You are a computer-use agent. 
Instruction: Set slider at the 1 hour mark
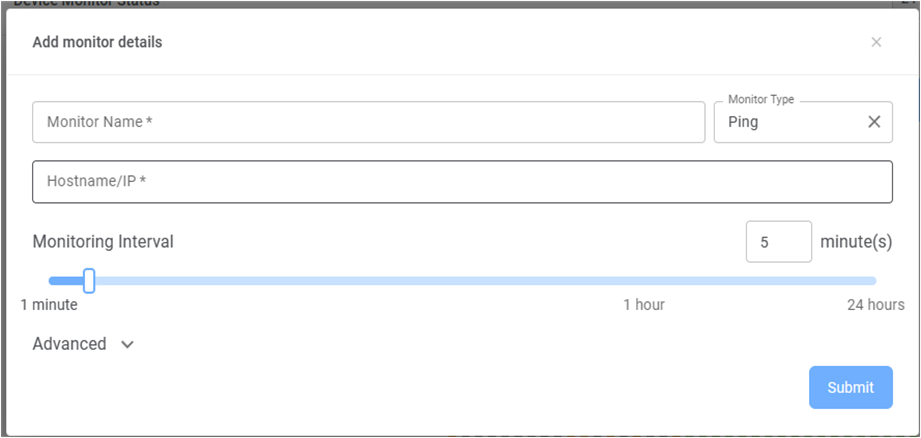click(x=644, y=281)
